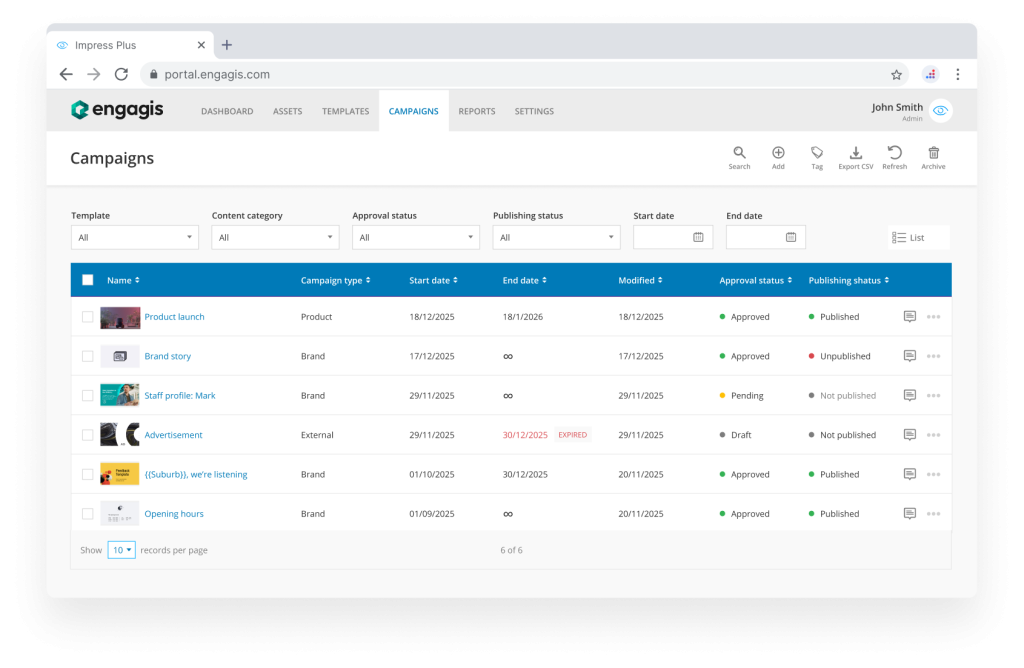Open the Approval status filter dropdown

(415, 238)
